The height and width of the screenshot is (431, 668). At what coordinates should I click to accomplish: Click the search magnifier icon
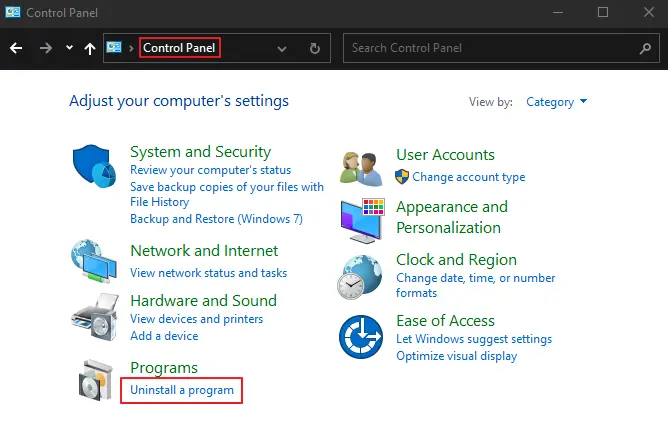point(645,49)
